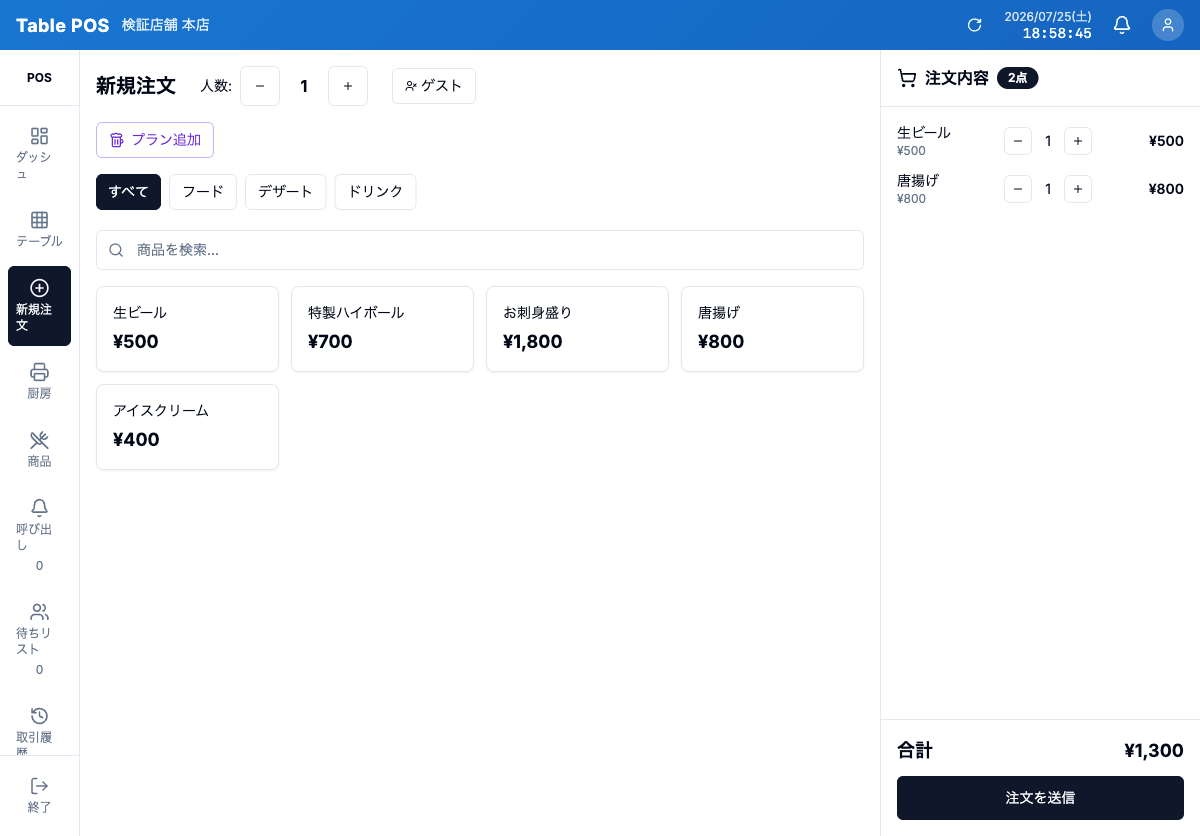Click the POS label atop sidebar
This screenshot has height=836, width=1200.
pyautogui.click(x=39, y=78)
